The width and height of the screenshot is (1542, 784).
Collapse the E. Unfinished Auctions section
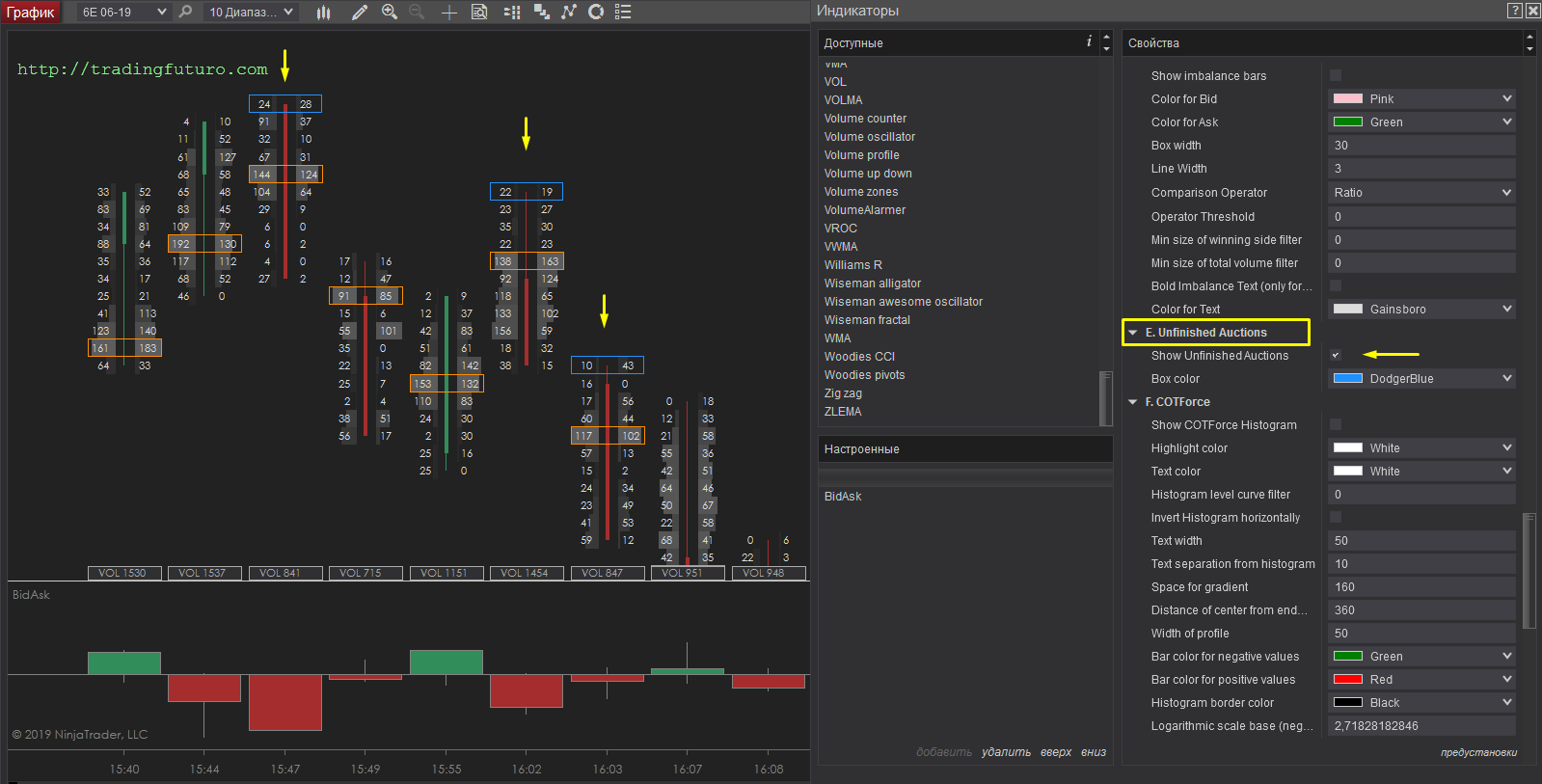[1133, 333]
